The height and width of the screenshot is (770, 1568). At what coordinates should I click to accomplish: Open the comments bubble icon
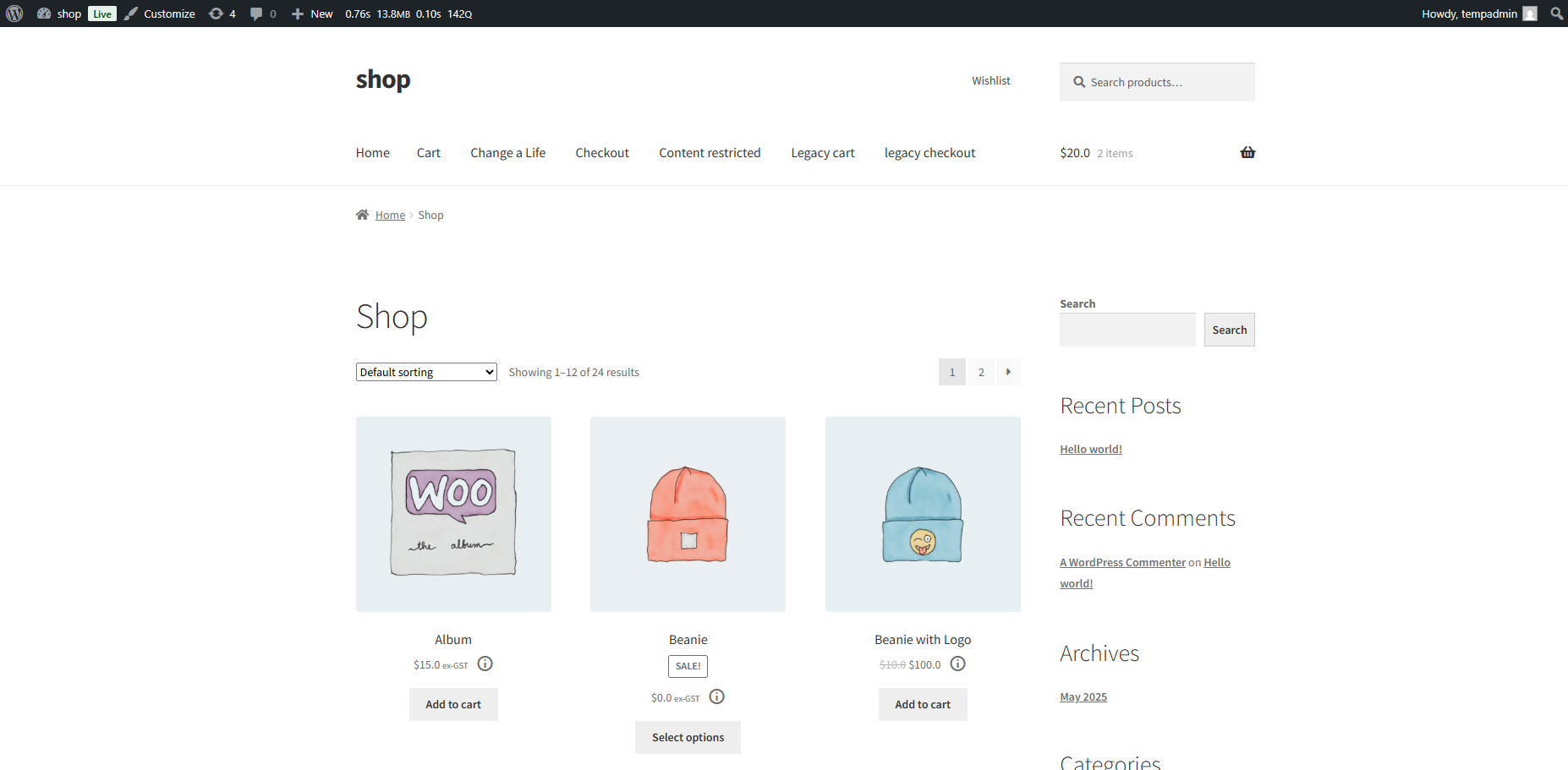pos(262,14)
